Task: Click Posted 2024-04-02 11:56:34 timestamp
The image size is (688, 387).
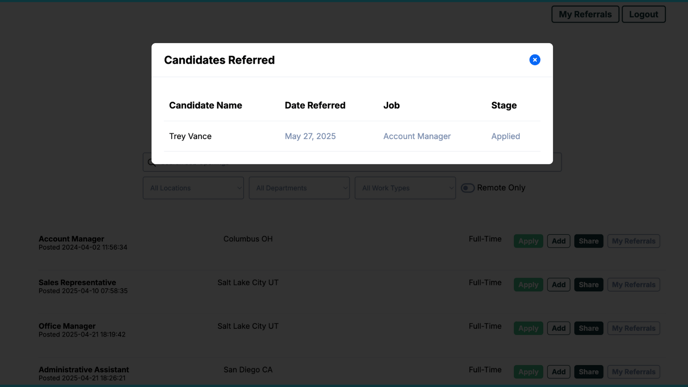Action: point(83,247)
